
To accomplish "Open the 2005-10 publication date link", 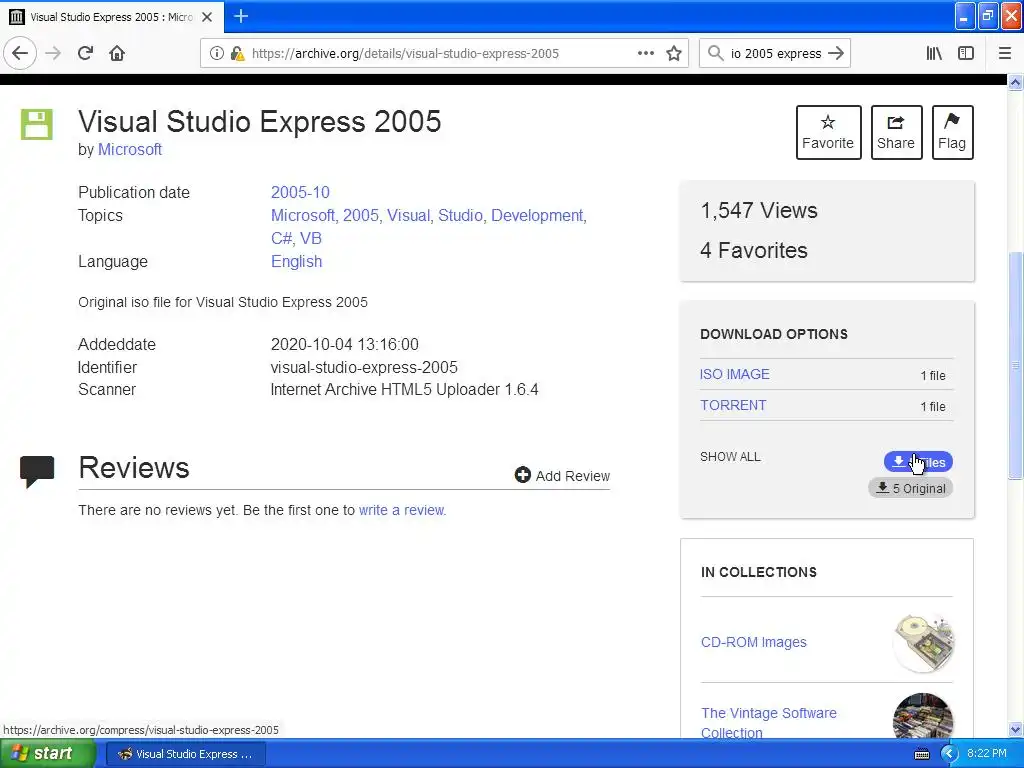I will 300,192.
